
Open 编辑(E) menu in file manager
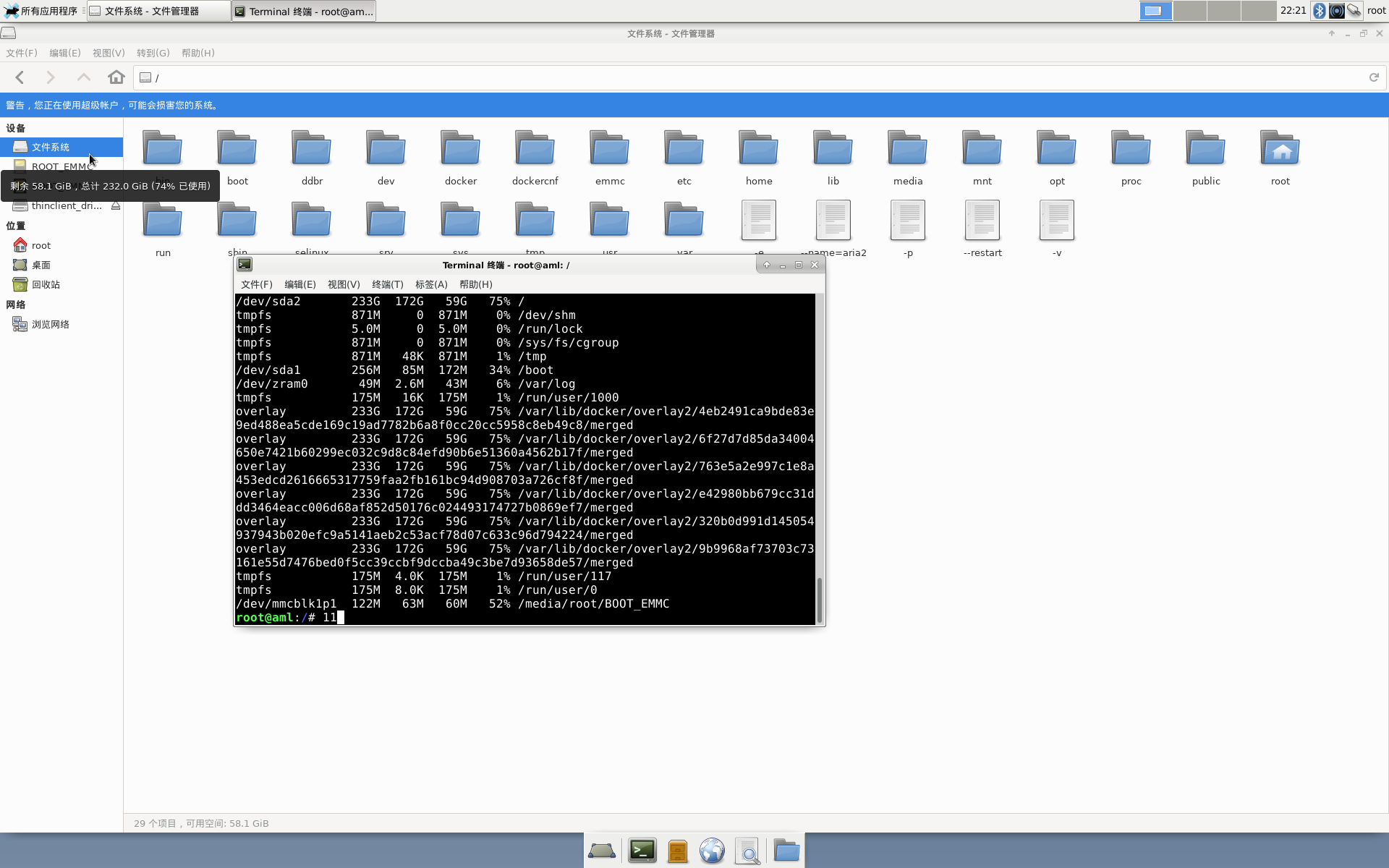65,53
